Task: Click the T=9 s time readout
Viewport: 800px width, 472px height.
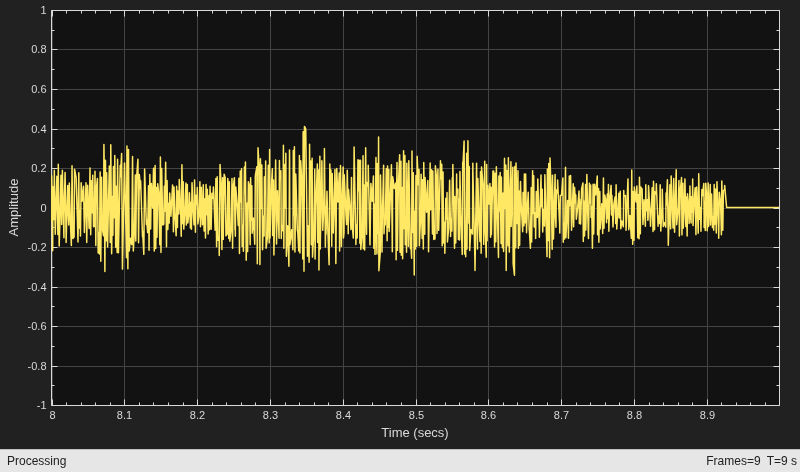Action: coord(781,461)
